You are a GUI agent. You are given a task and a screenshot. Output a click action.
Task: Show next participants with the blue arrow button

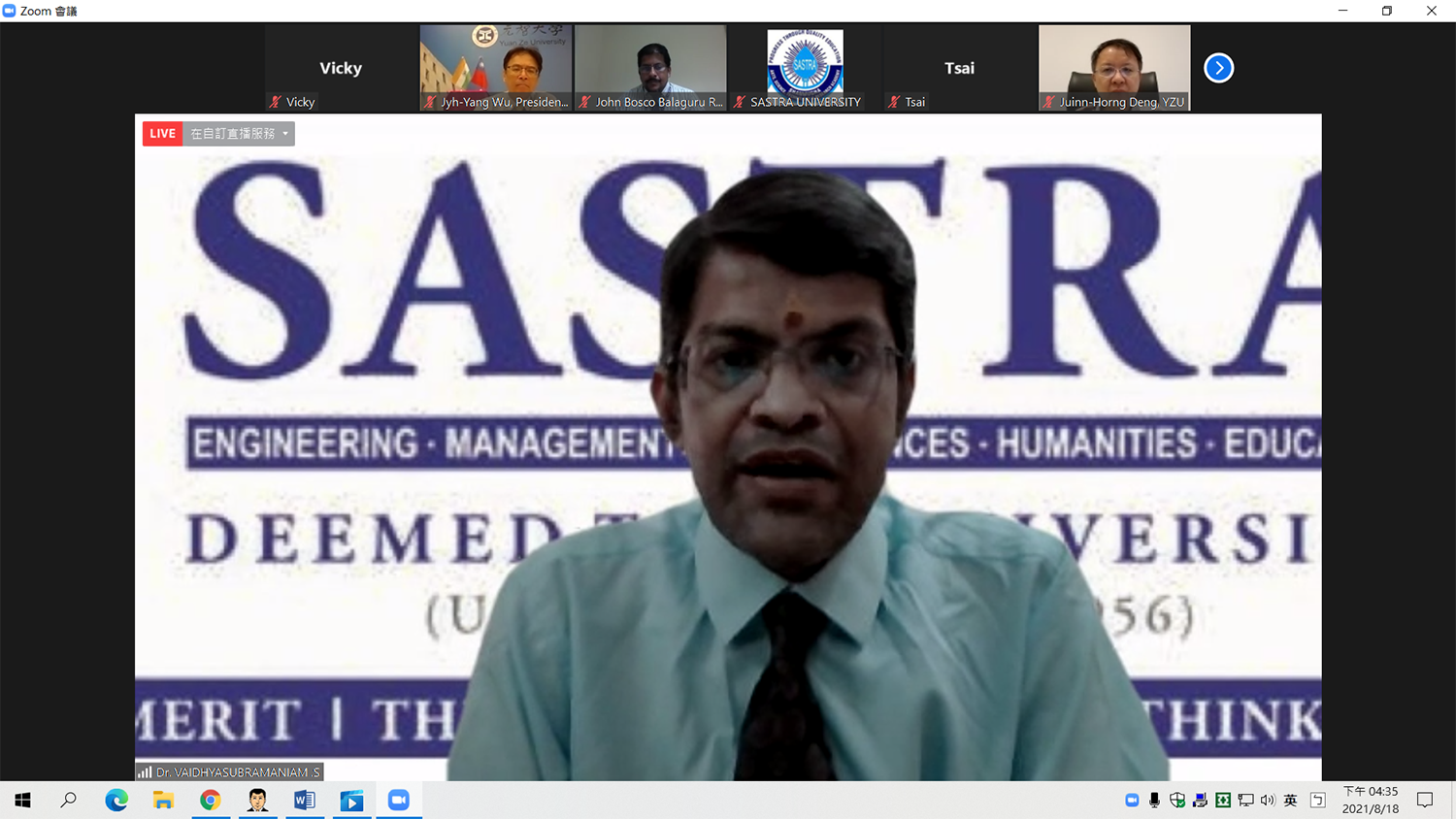1218,68
